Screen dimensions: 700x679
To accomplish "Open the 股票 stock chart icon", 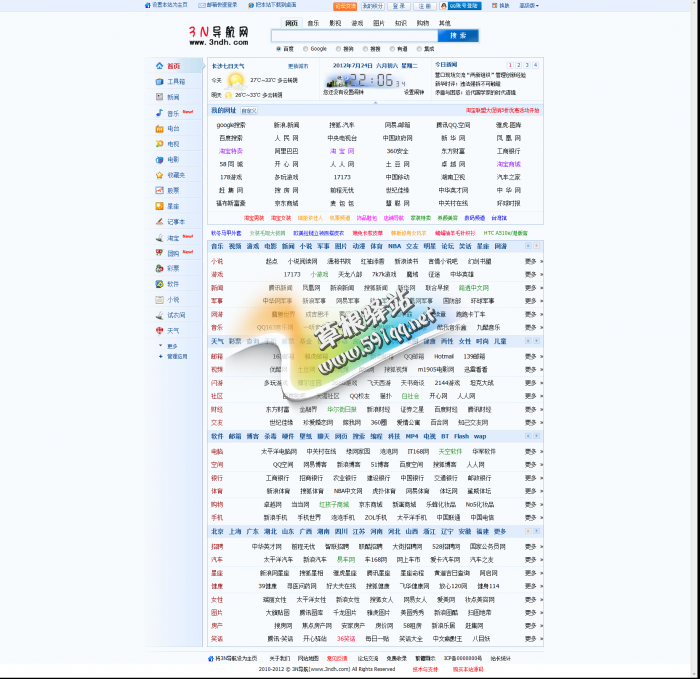I will [159, 190].
